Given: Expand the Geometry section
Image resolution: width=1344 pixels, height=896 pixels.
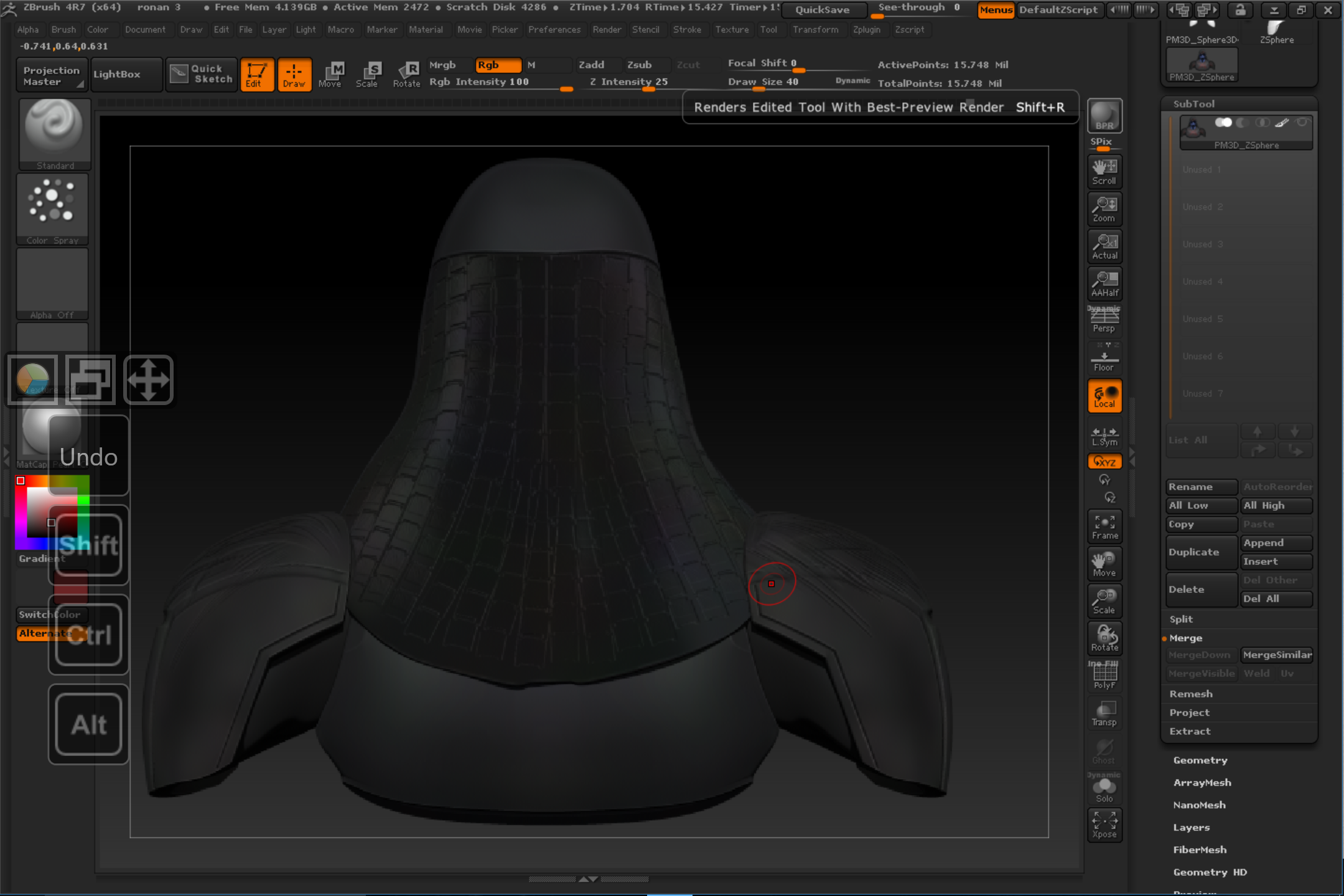Looking at the screenshot, I should pyautogui.click(x=1200, y=760).
